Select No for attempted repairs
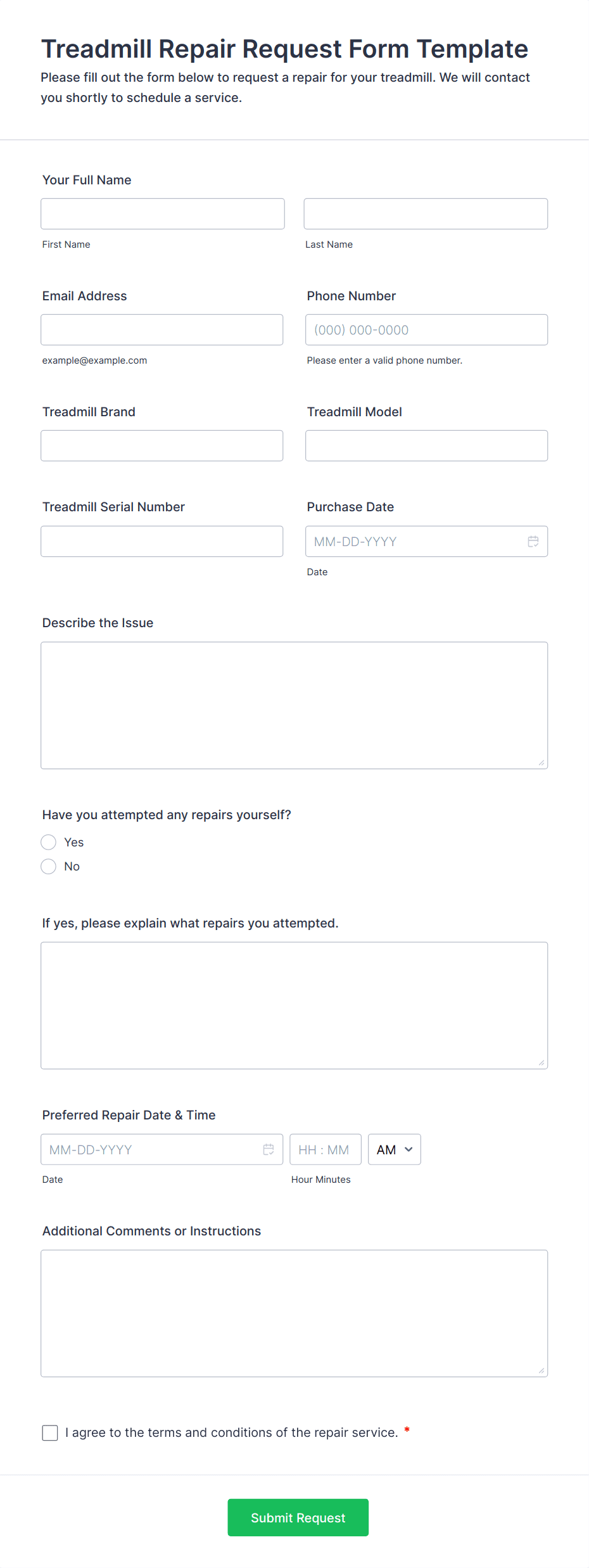 [x=49, y=866]
